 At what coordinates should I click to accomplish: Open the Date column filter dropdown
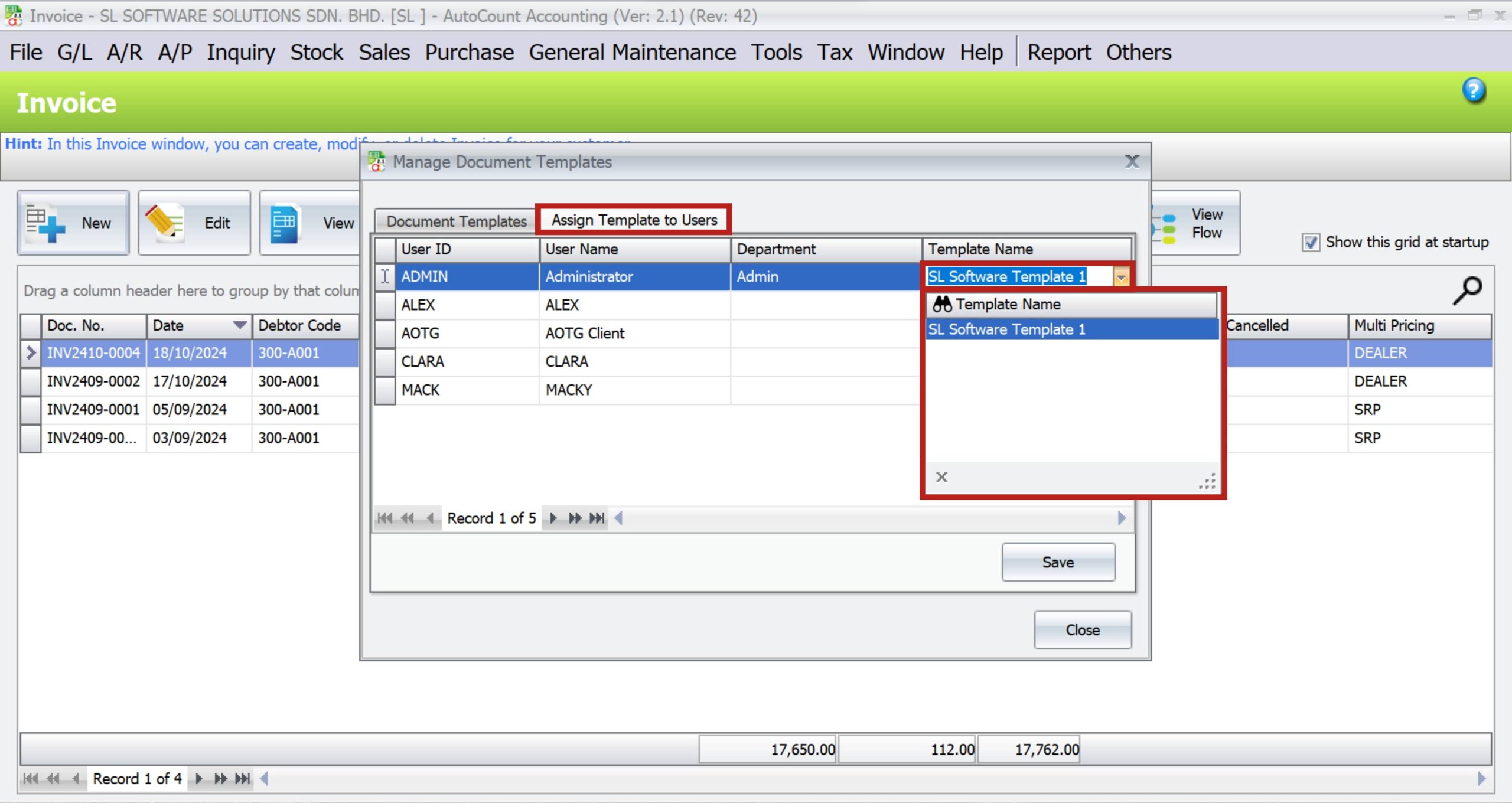point(240,325)
